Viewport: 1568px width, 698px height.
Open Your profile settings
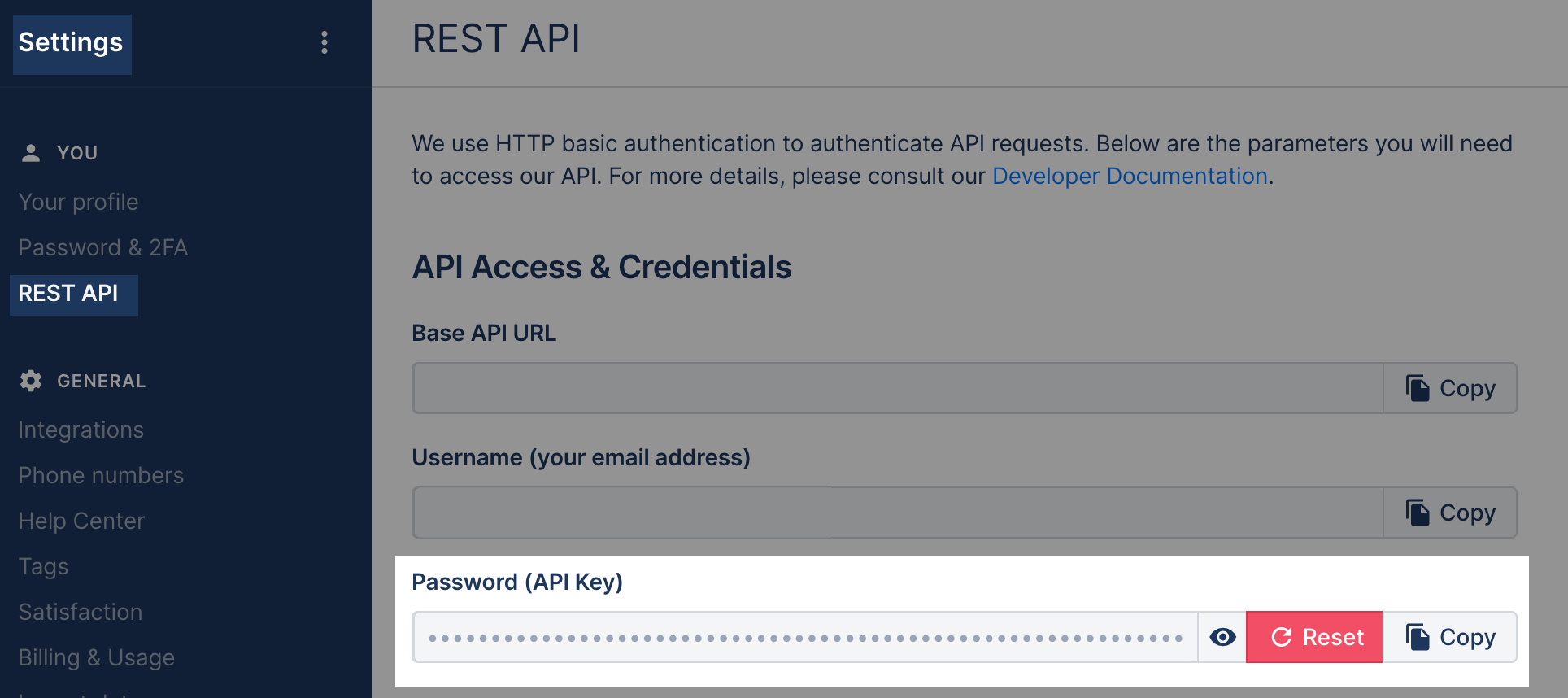pyautogui.click(x=78, y=202)
